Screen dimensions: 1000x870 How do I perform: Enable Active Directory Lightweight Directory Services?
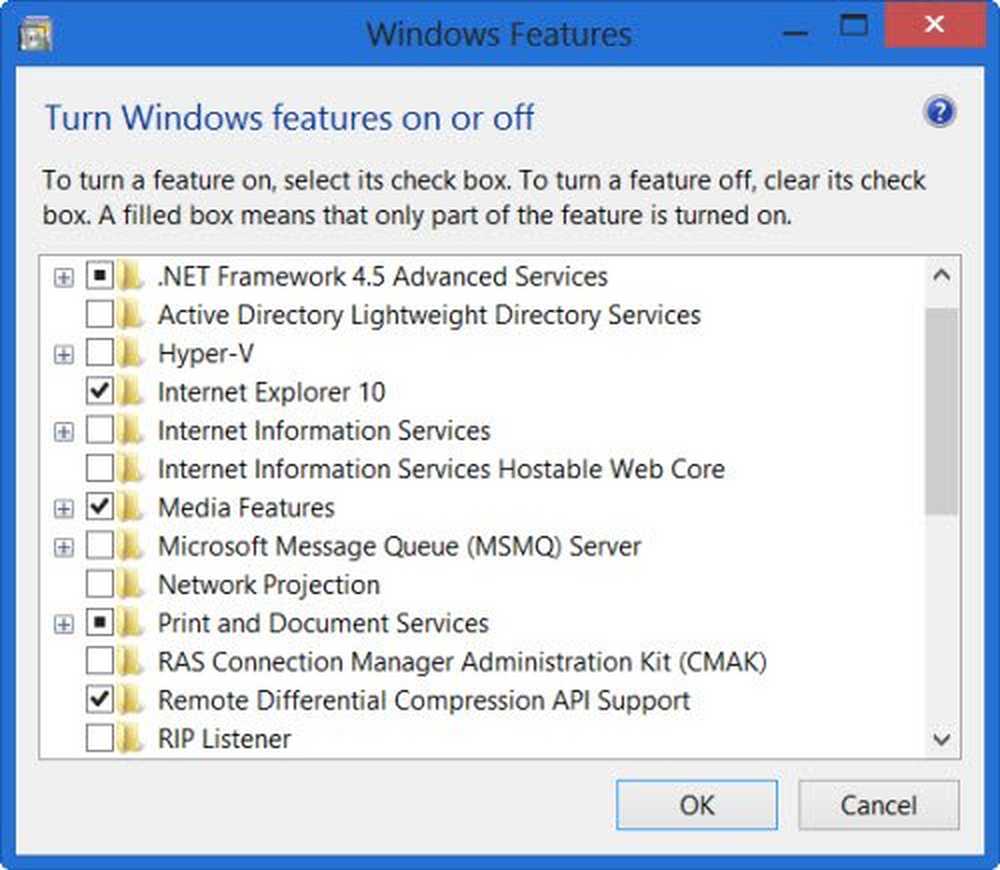(x=99, y=315)
